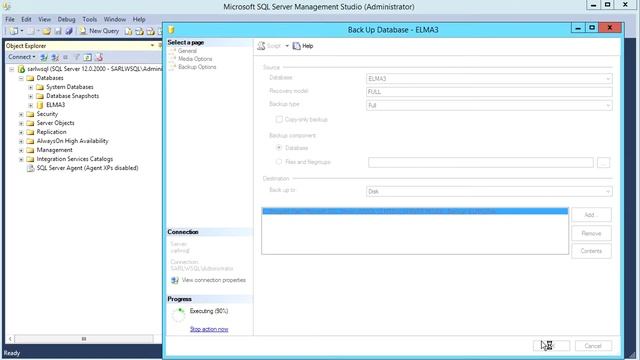Open the Tools menu
The height and width of the screenshot is (360, 640).
[x=89, y=19]
